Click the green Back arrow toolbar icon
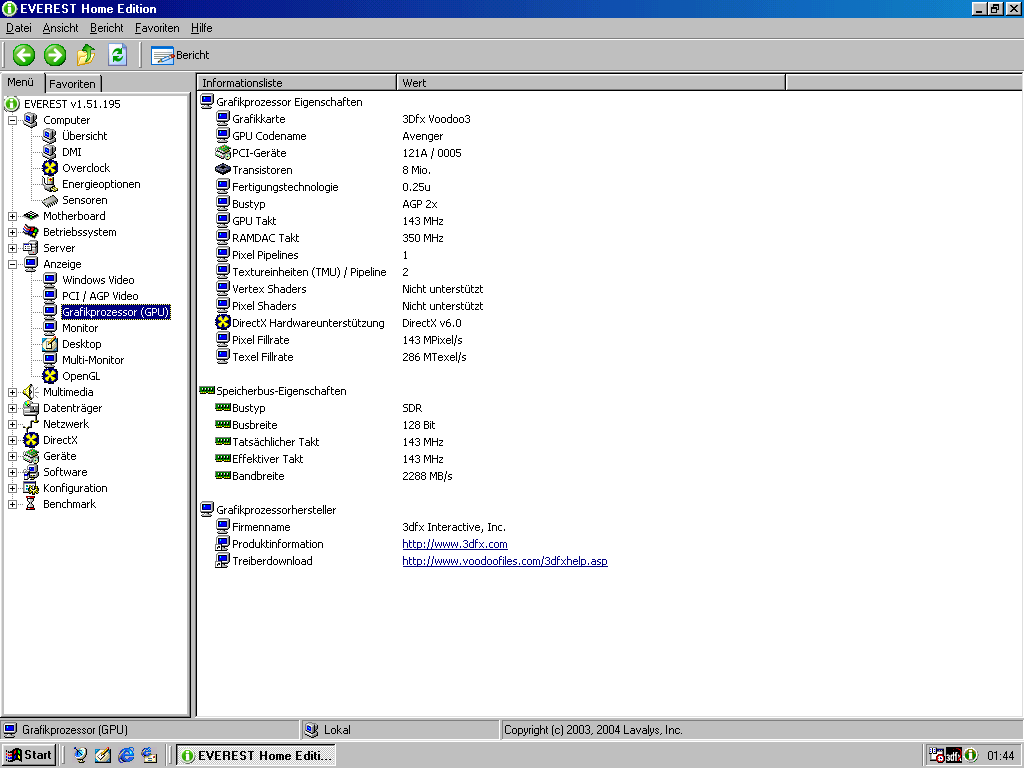The width and height of the screenshot is (1024, 768). coord(24,55)
